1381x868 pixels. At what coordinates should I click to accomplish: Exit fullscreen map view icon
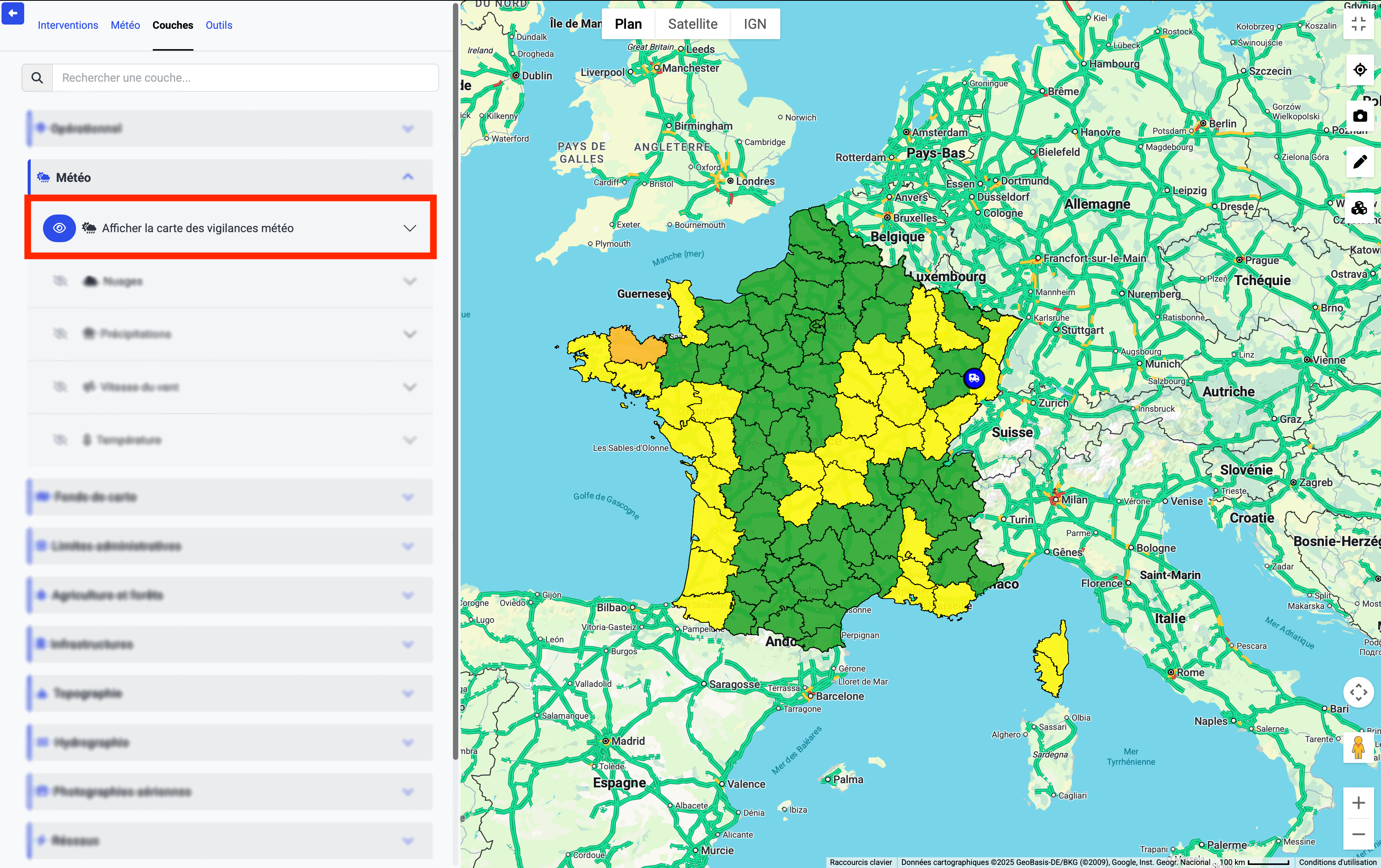[1358, 24]
